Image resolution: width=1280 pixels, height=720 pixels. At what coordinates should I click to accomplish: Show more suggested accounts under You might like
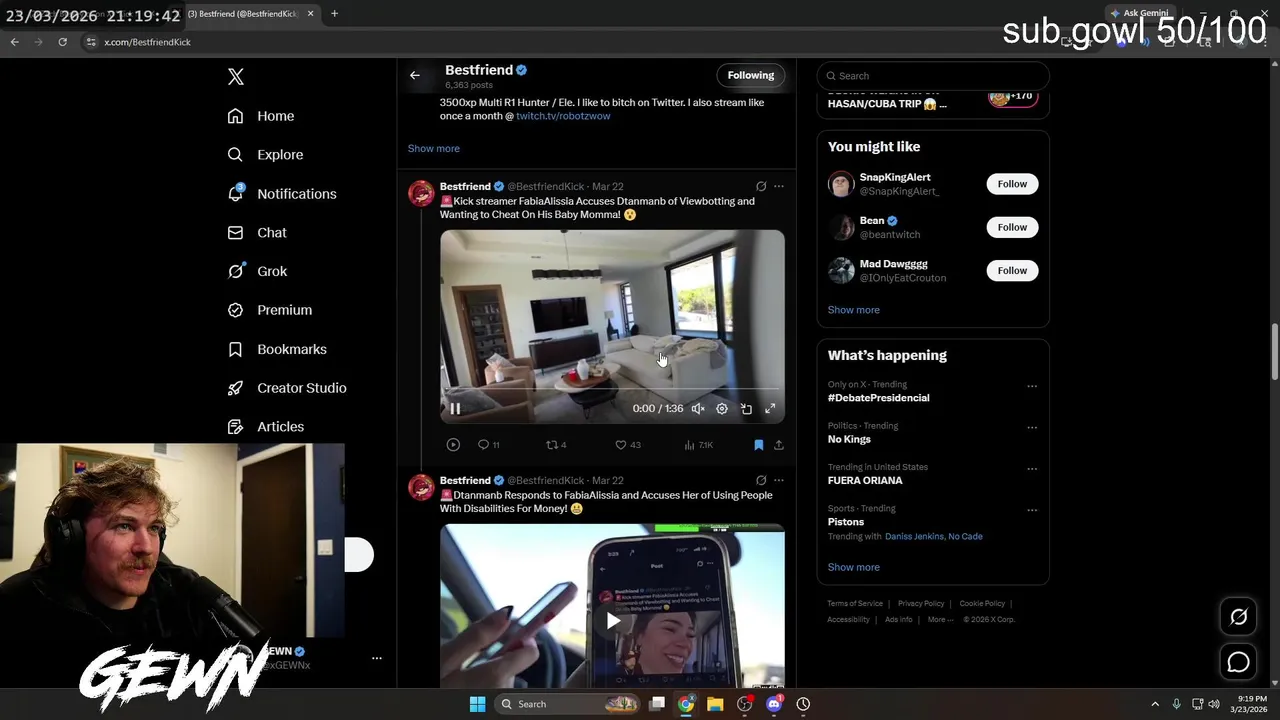(854, 310)
